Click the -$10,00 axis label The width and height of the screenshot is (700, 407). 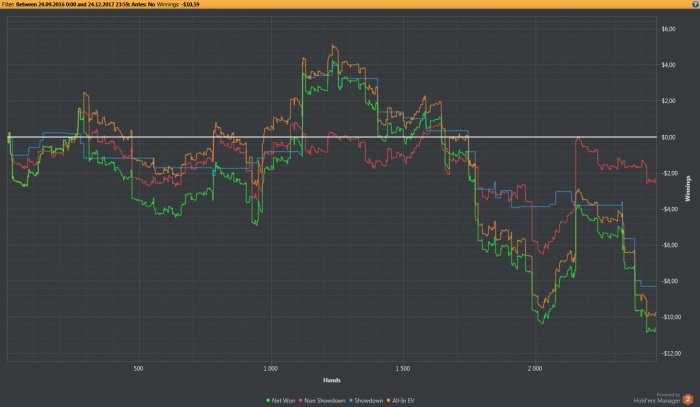tap(671, 317)
